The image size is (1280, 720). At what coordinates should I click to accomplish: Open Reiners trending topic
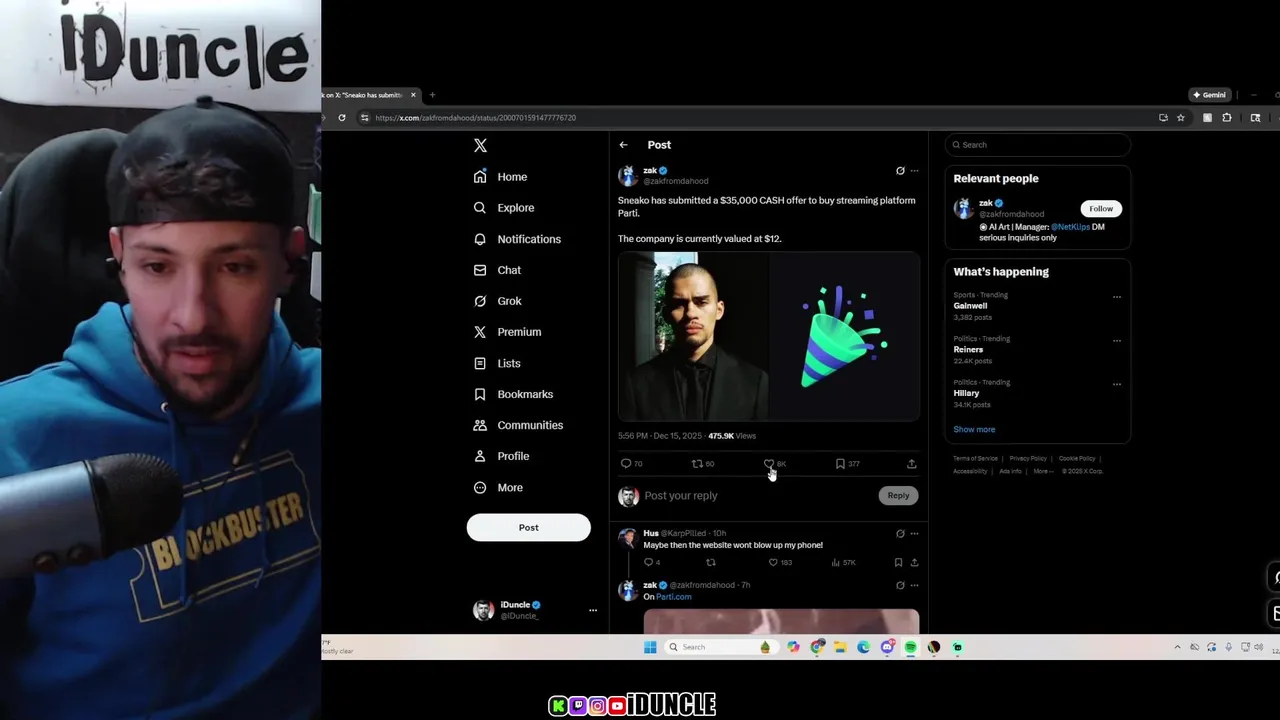(968, 350)
